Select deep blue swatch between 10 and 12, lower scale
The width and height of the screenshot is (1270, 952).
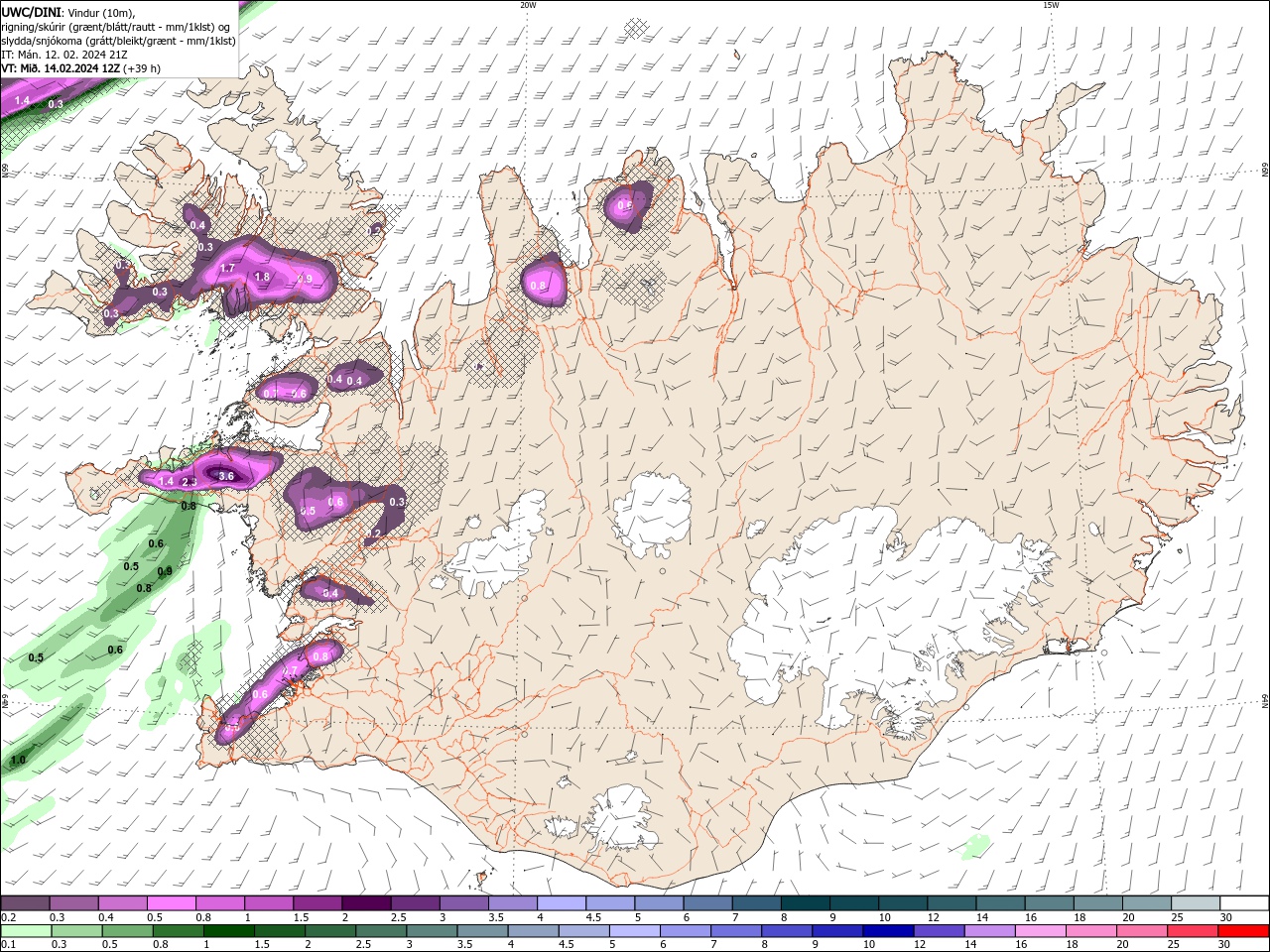(887, 931)
